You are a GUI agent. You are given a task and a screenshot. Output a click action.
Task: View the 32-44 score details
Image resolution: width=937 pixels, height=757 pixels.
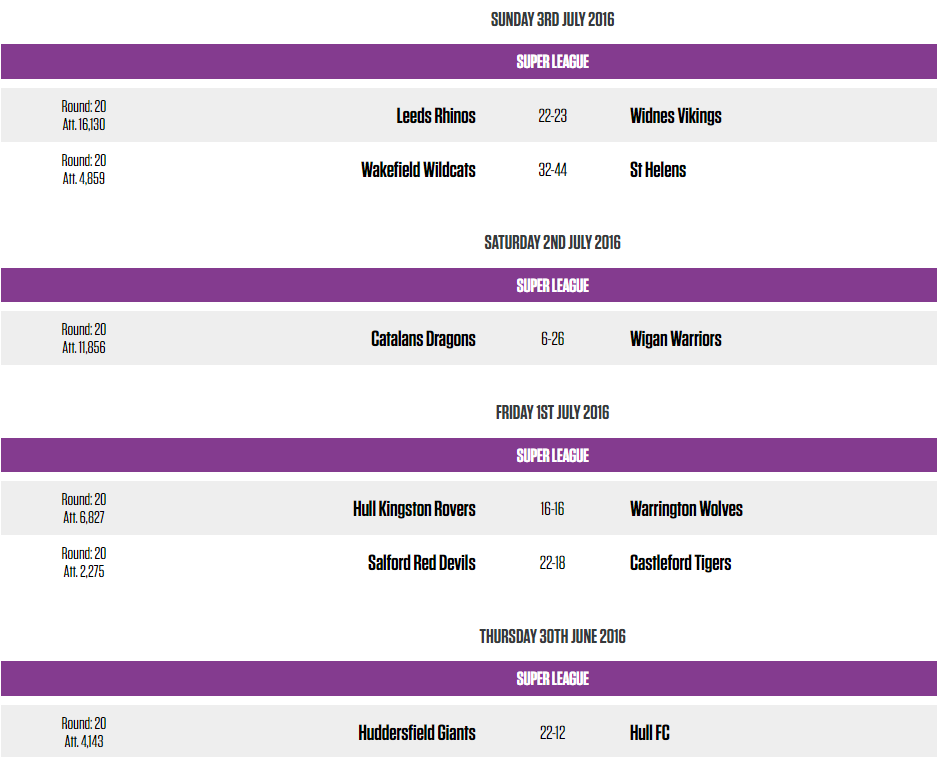[x=552, y=170]
